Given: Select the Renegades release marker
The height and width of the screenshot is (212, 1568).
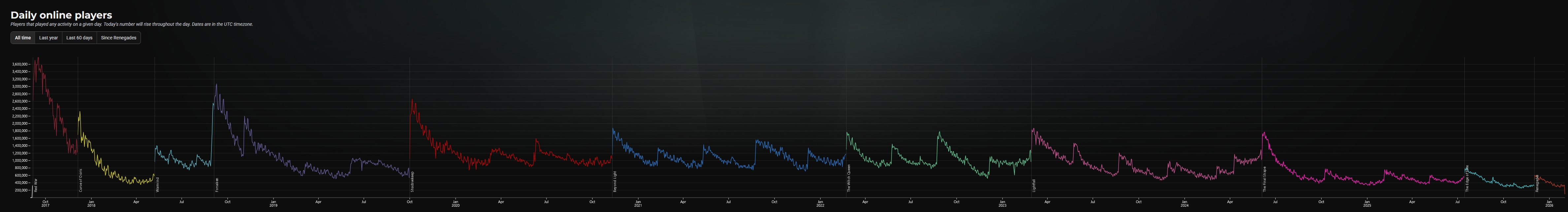Looking at the screenshot, I should click(1537, 183).
